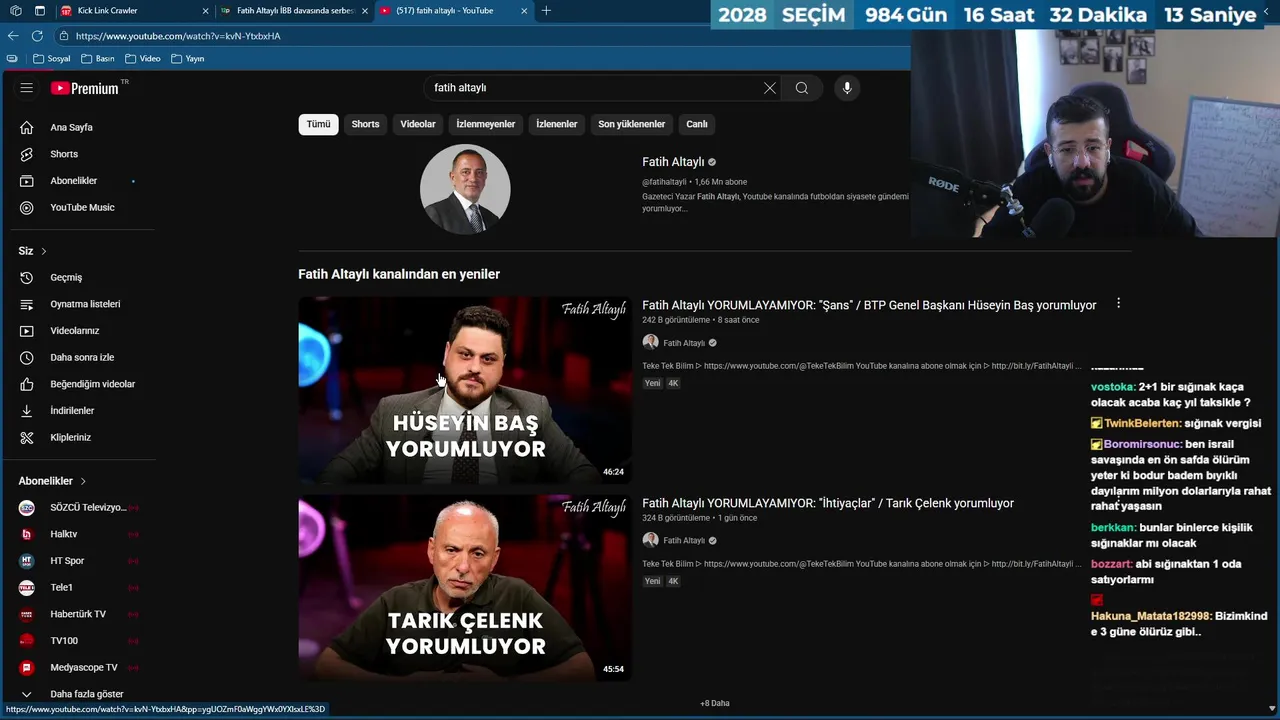Viewport: 1280px width, 720px height.
Task: Select the İzlenenler filter chip
Action: (x=557, y=124)
